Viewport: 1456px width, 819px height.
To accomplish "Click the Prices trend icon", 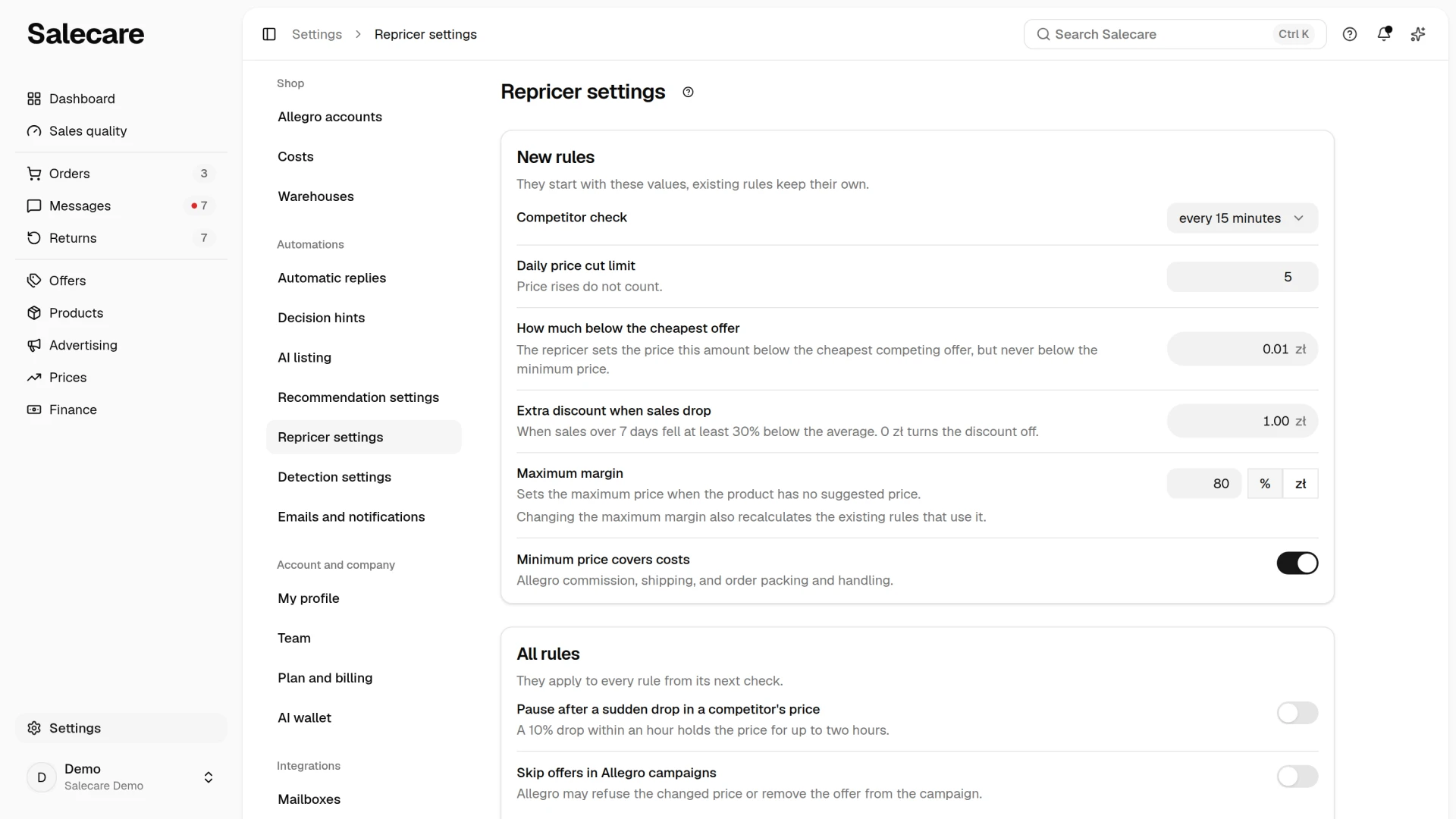I will pos(34,378).
